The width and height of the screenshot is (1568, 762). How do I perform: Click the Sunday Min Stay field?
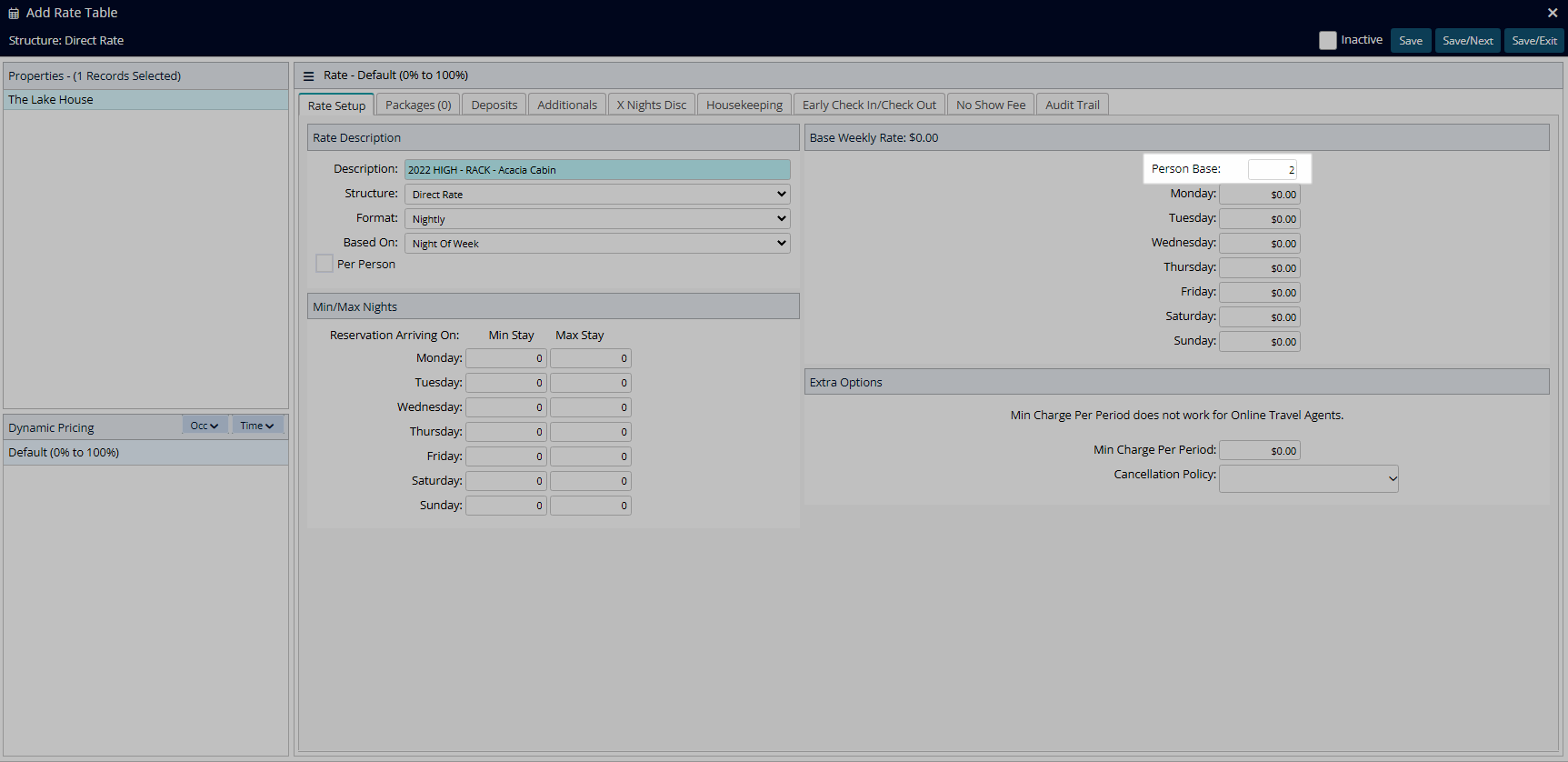[506, 506]
